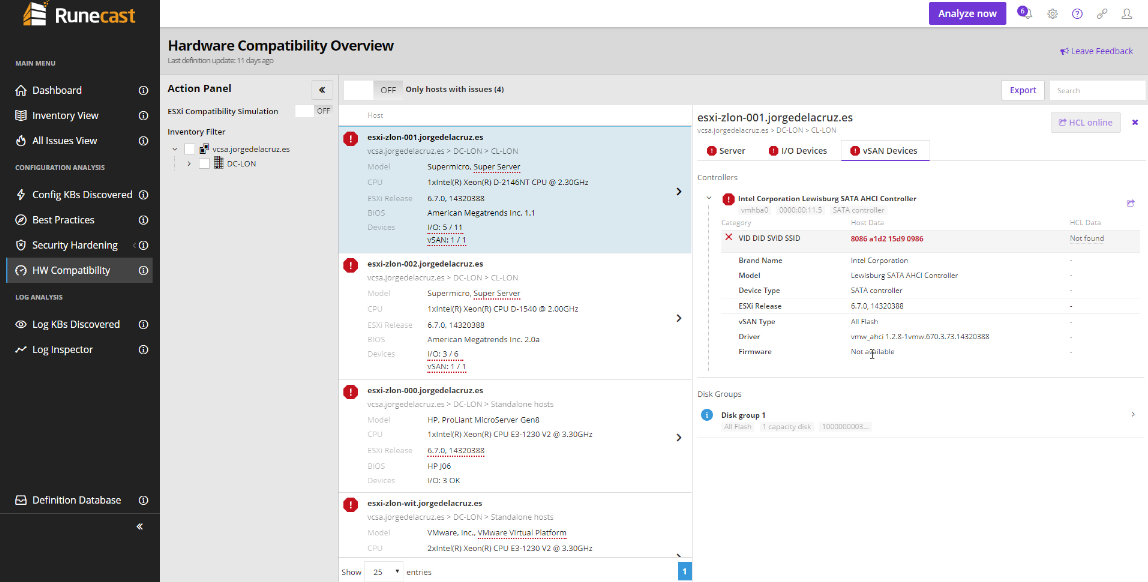Click info icon next to Dashboard
This screenshot has height=582, width=1148.
click(144, 91)
